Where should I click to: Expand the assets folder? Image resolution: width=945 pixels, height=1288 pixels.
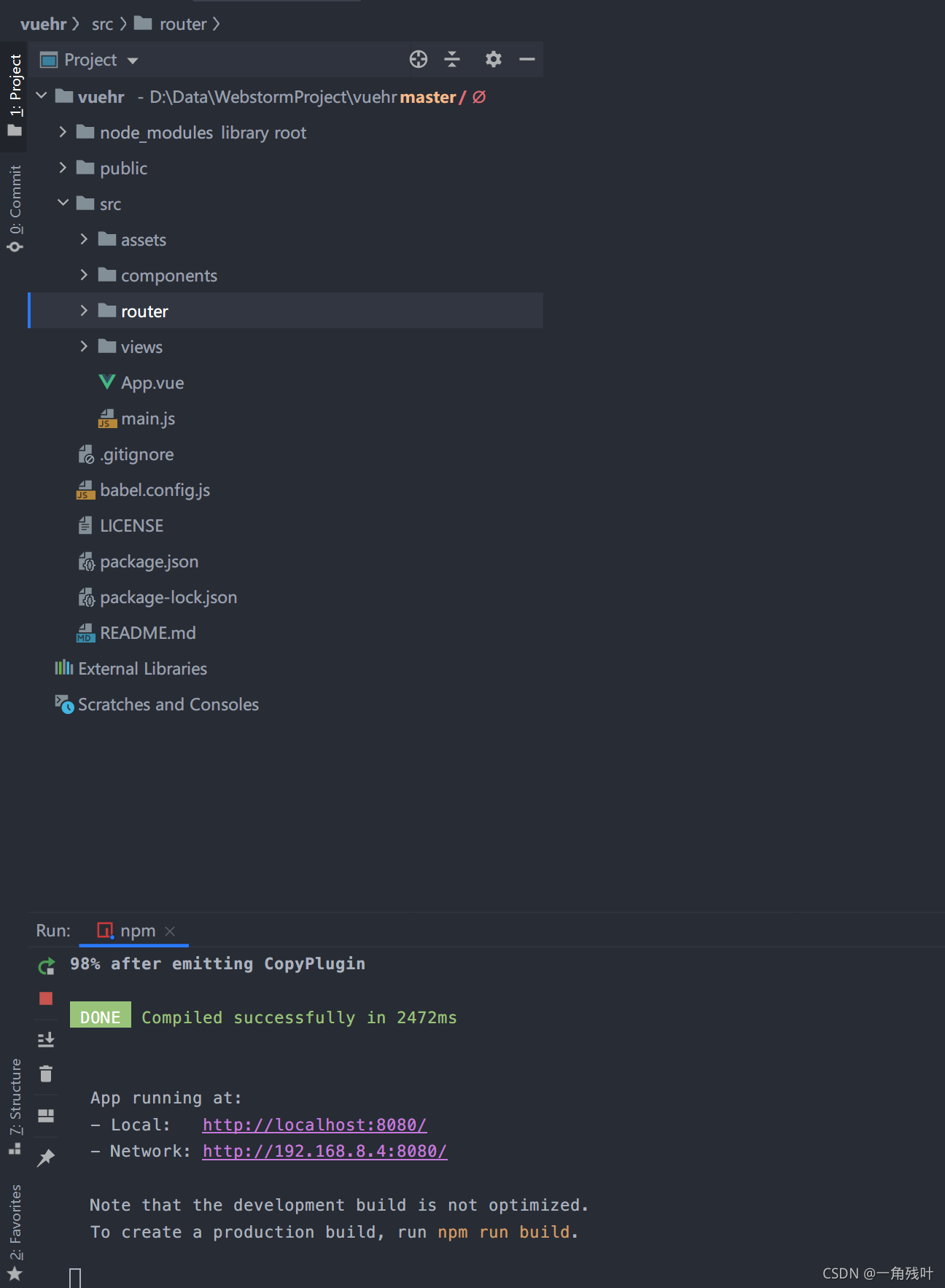84,238
